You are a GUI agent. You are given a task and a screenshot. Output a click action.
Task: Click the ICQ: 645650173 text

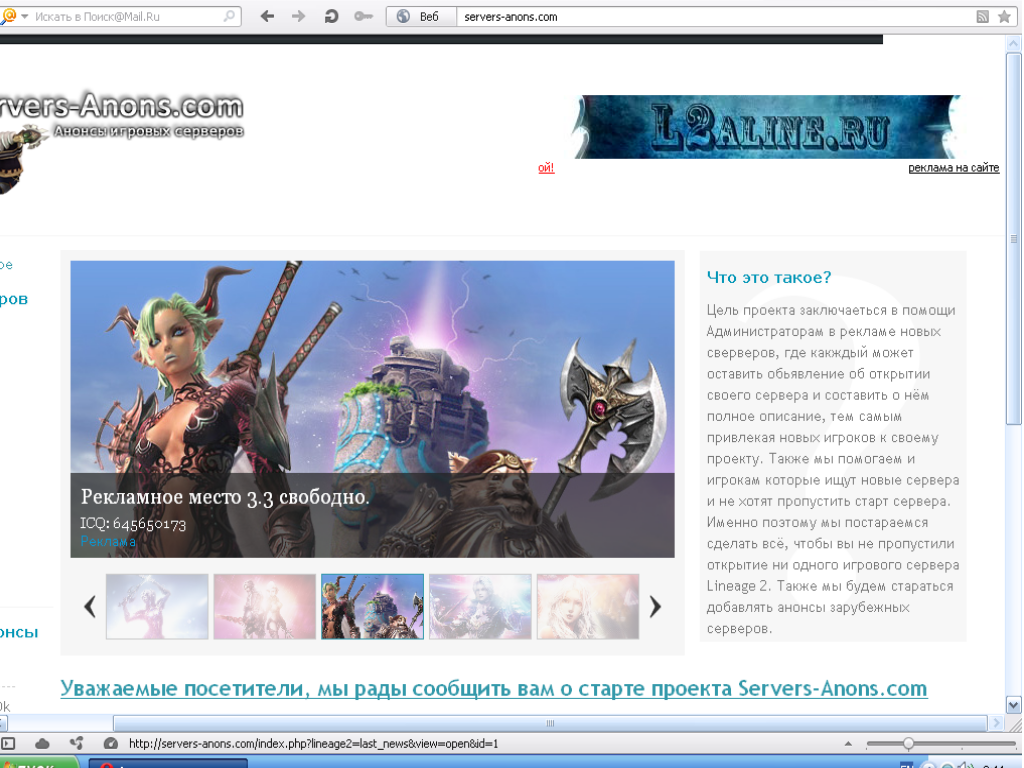(133, 524)
